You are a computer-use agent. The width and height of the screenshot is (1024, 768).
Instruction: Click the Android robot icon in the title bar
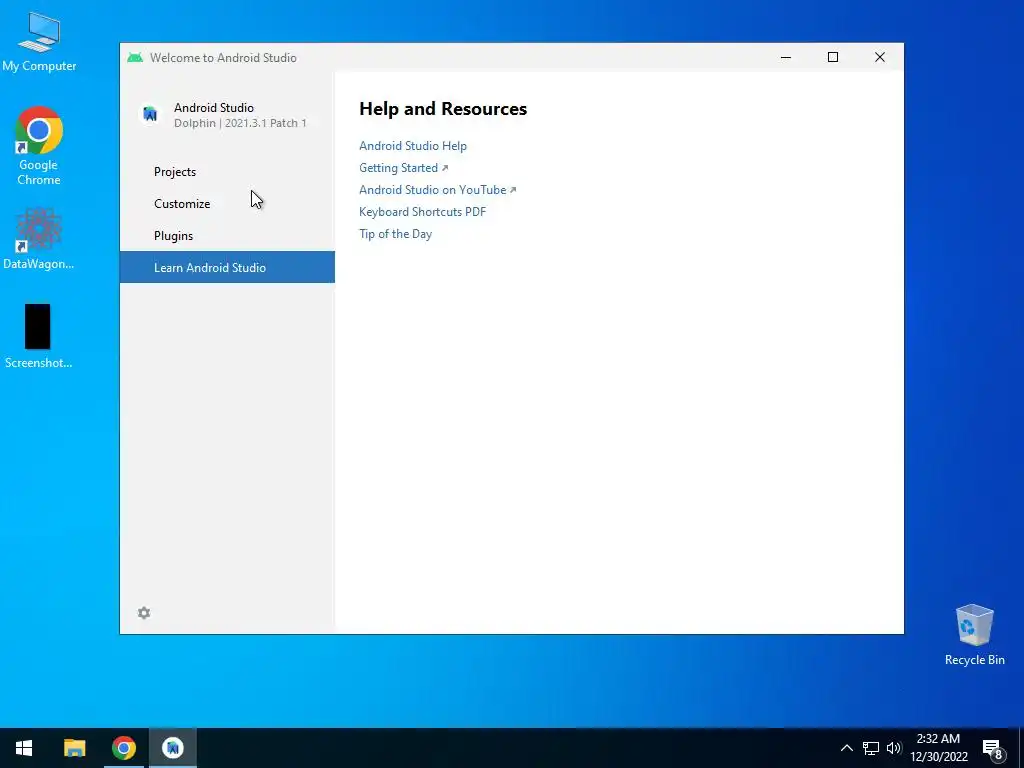135,57
